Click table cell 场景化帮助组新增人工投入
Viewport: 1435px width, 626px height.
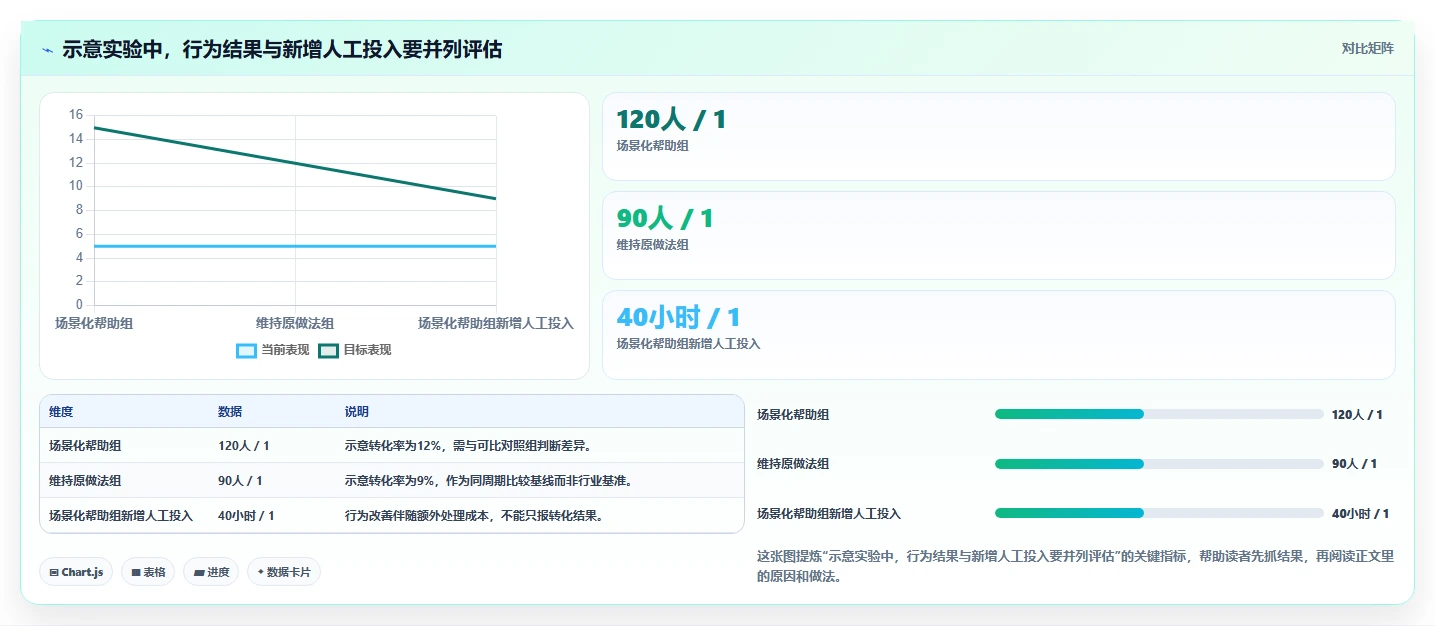point(121,516)
